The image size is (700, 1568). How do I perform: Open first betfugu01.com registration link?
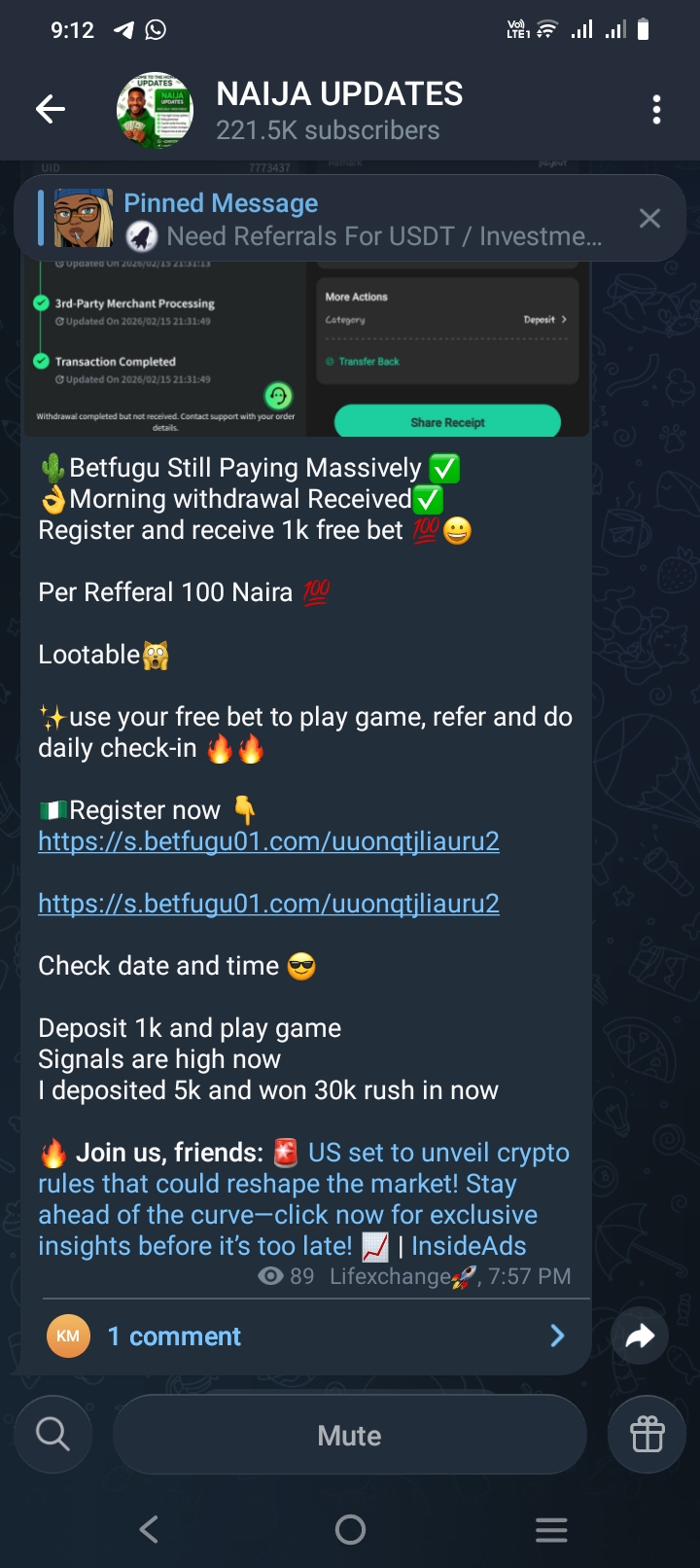[269, 841]
